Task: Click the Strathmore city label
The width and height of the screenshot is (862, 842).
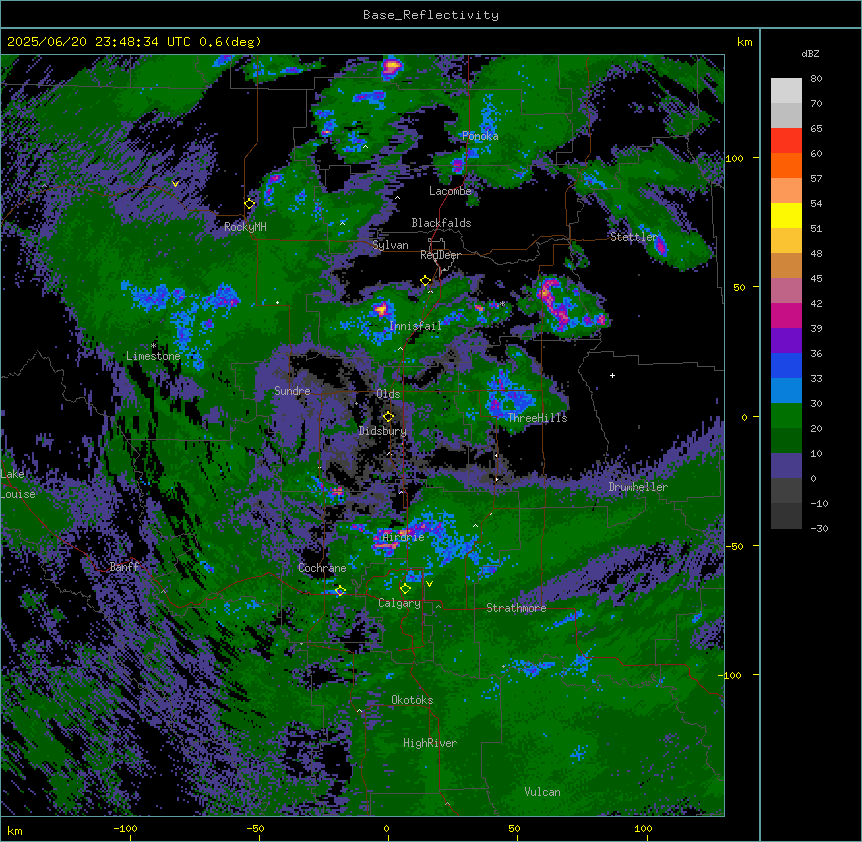Action: [516, 608]
